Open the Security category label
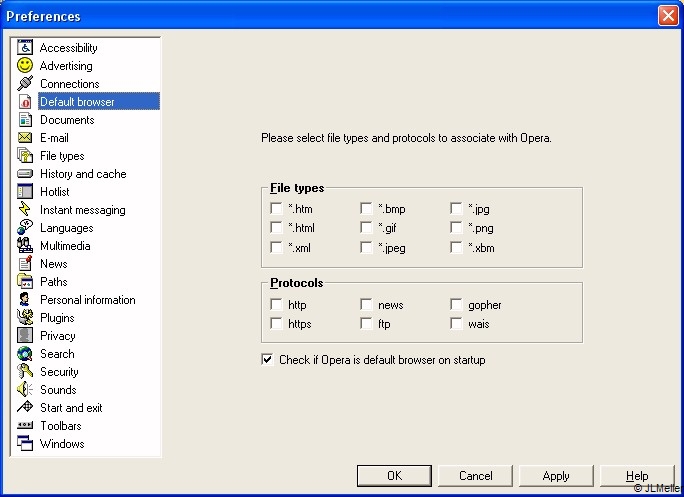The height and width of the screenshot is (497, 684). point(59,371)
